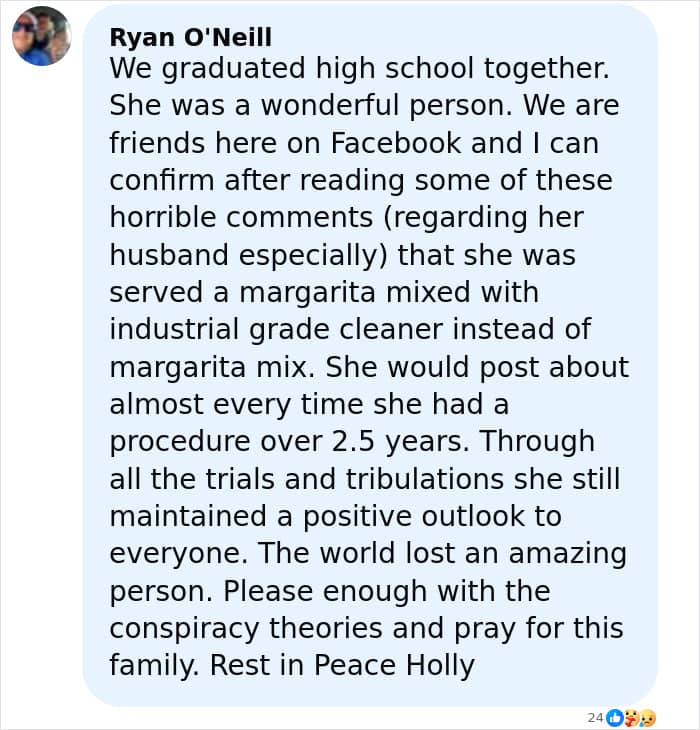Viewport: 700px width, 730px height.
Task: Click the Care hug reaction emoji
Action: [x=631, y=717]
